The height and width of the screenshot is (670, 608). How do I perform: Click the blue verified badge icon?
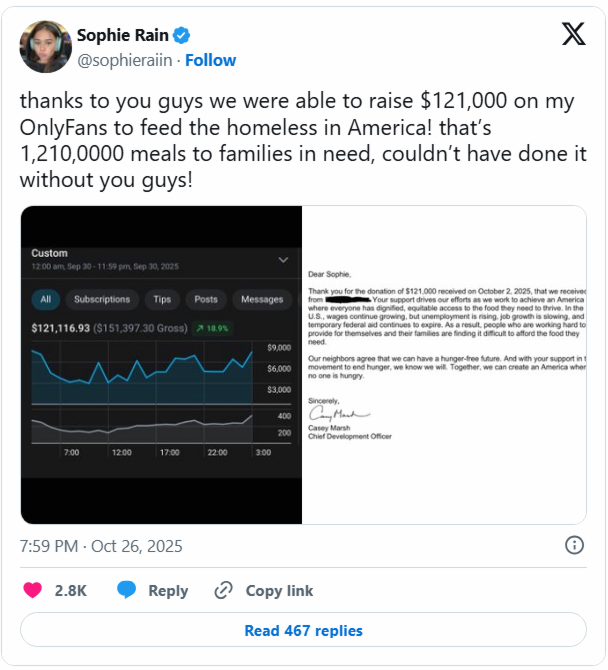[x=181, y=36]
